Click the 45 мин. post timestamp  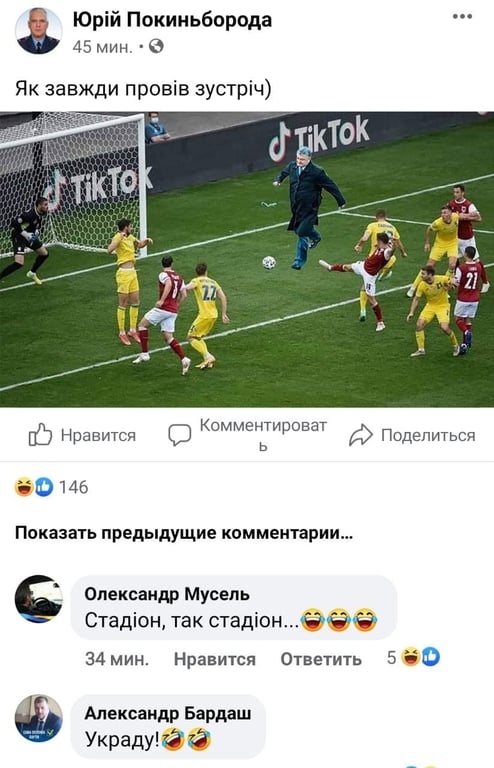(103, 47)
